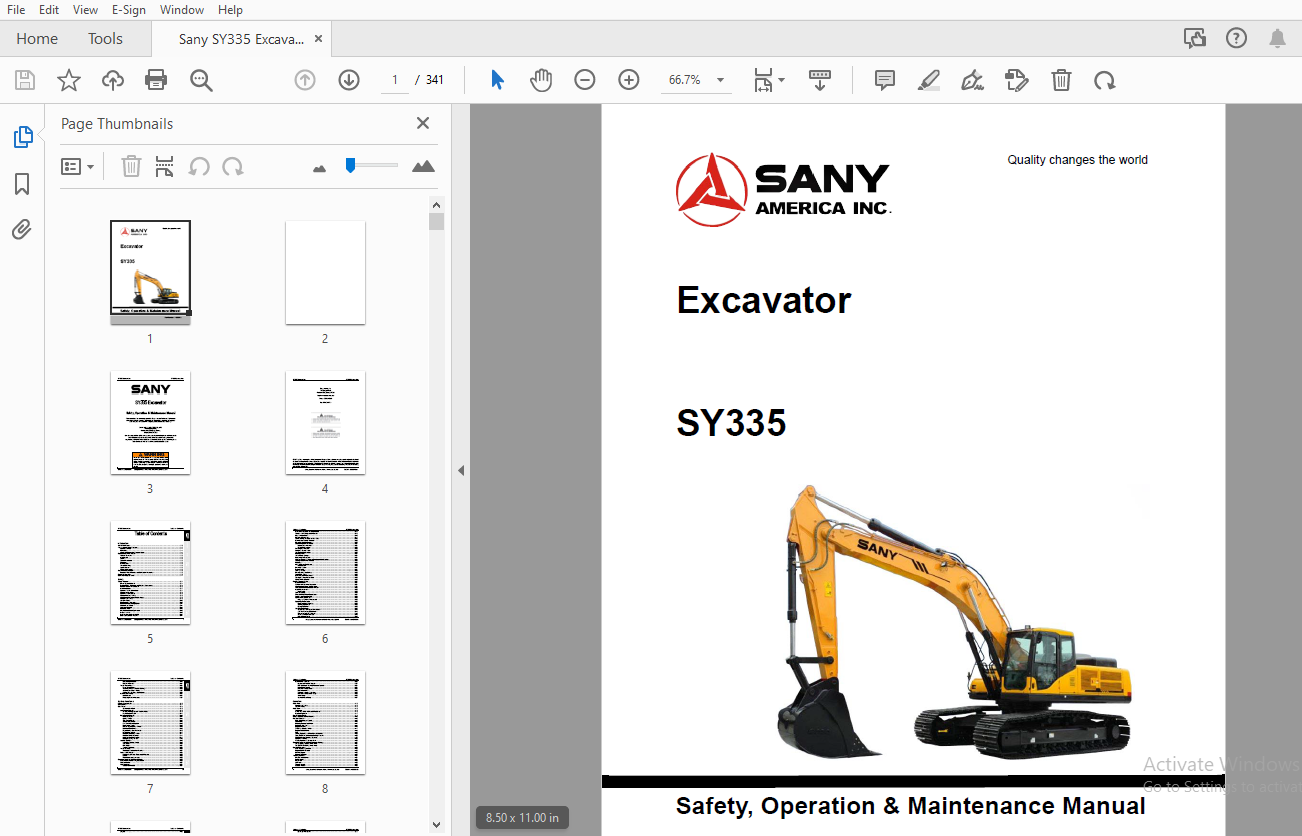
Task: Reduce thumbnail size small mountain icon
Action: click(x=319, y=168)
